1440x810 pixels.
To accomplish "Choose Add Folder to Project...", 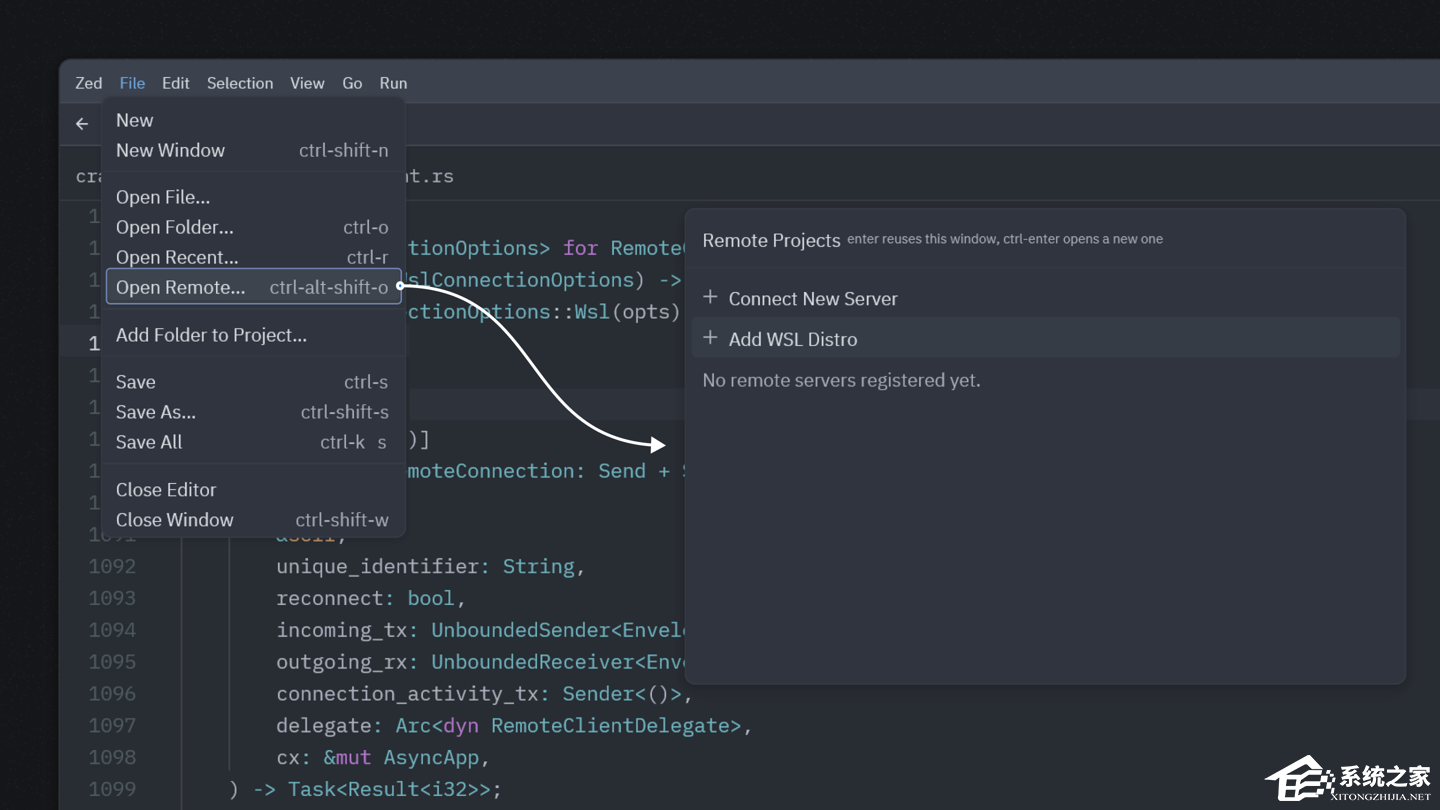I will tap(211, 335).
